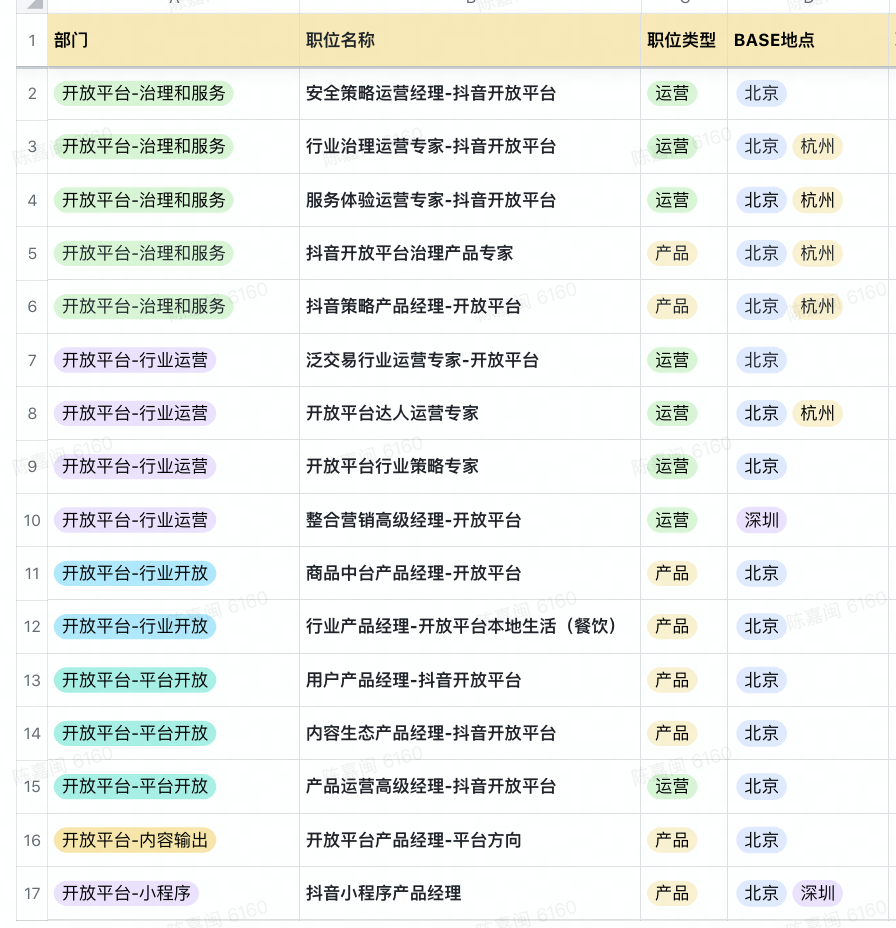
Task: Click 商品中台产品经理-开放平台 cell
Action: click(x=470, y=573)
